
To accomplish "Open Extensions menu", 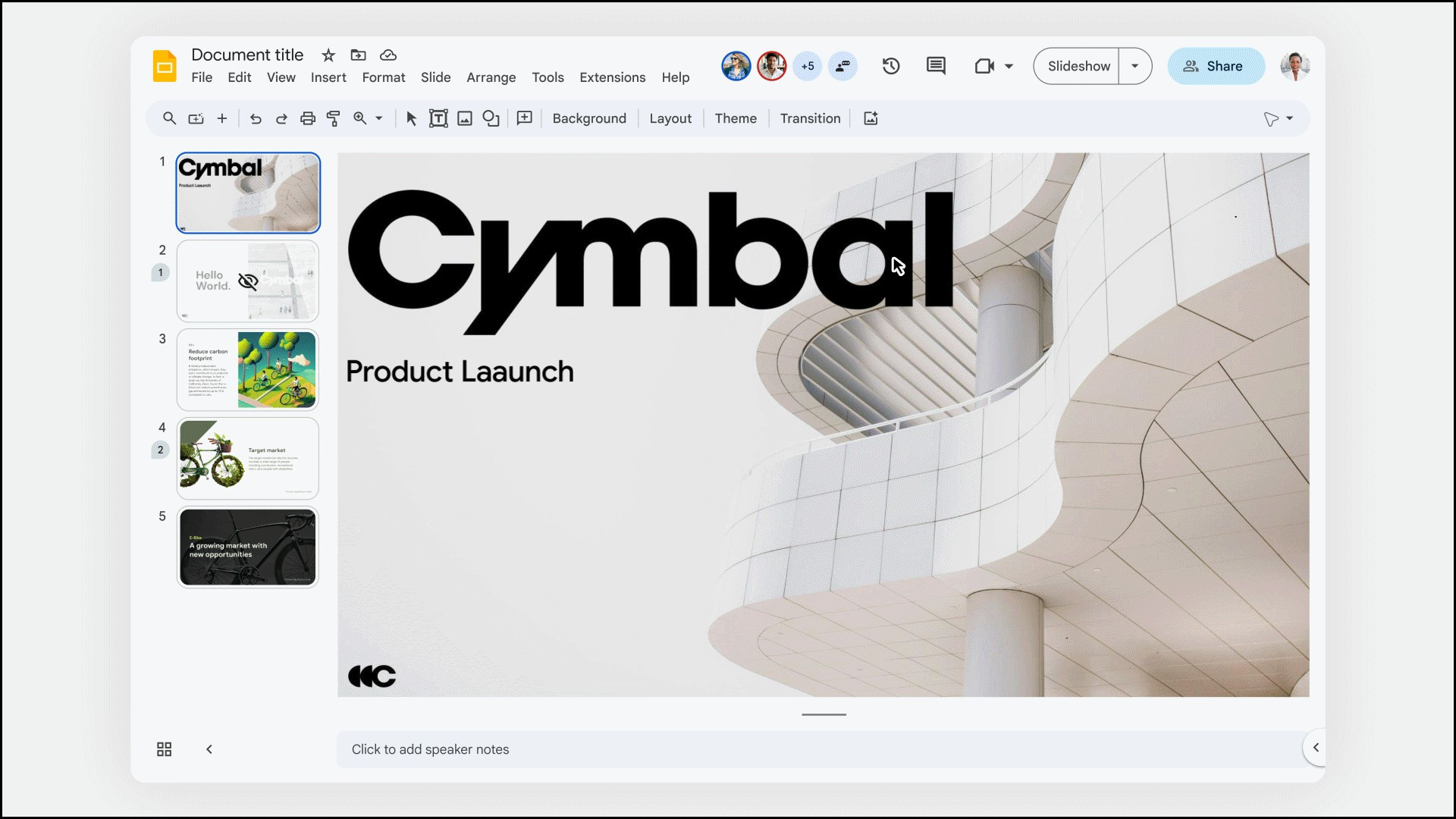I will (x=612, y=77).
